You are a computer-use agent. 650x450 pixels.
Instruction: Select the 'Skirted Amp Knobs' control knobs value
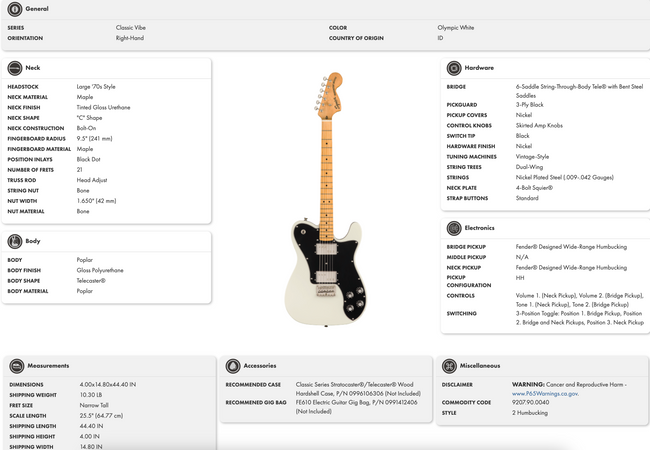click(539, 126)
